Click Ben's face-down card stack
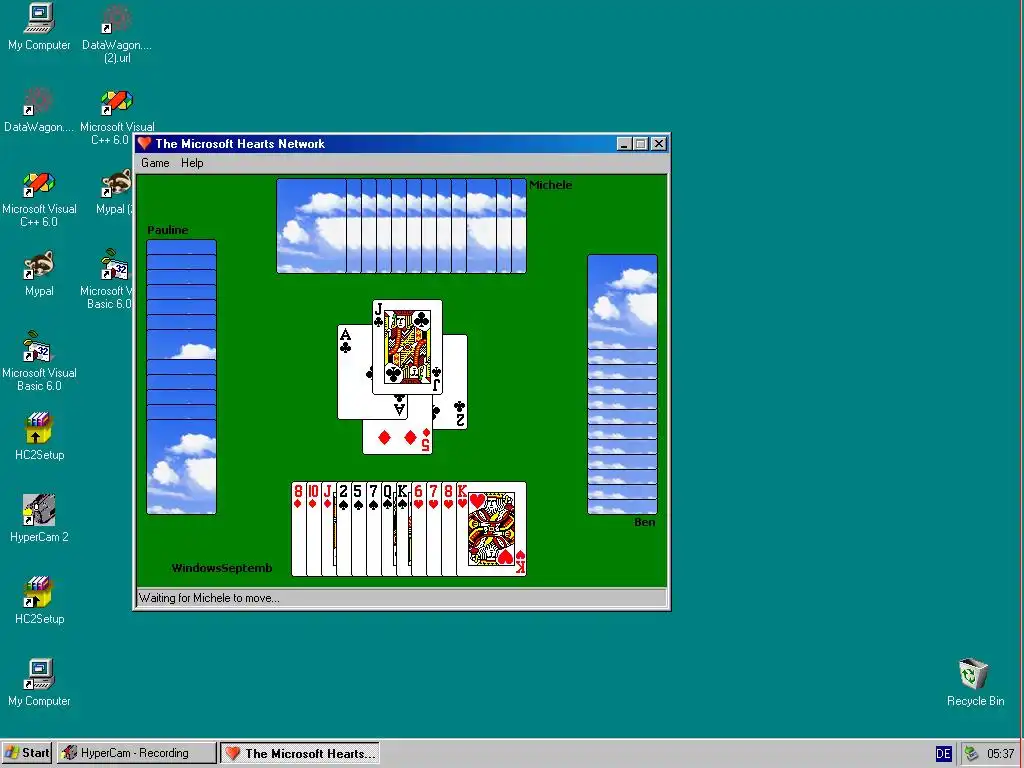Image resolution: width=1024 pixels, height=768 pixels. 622,385
